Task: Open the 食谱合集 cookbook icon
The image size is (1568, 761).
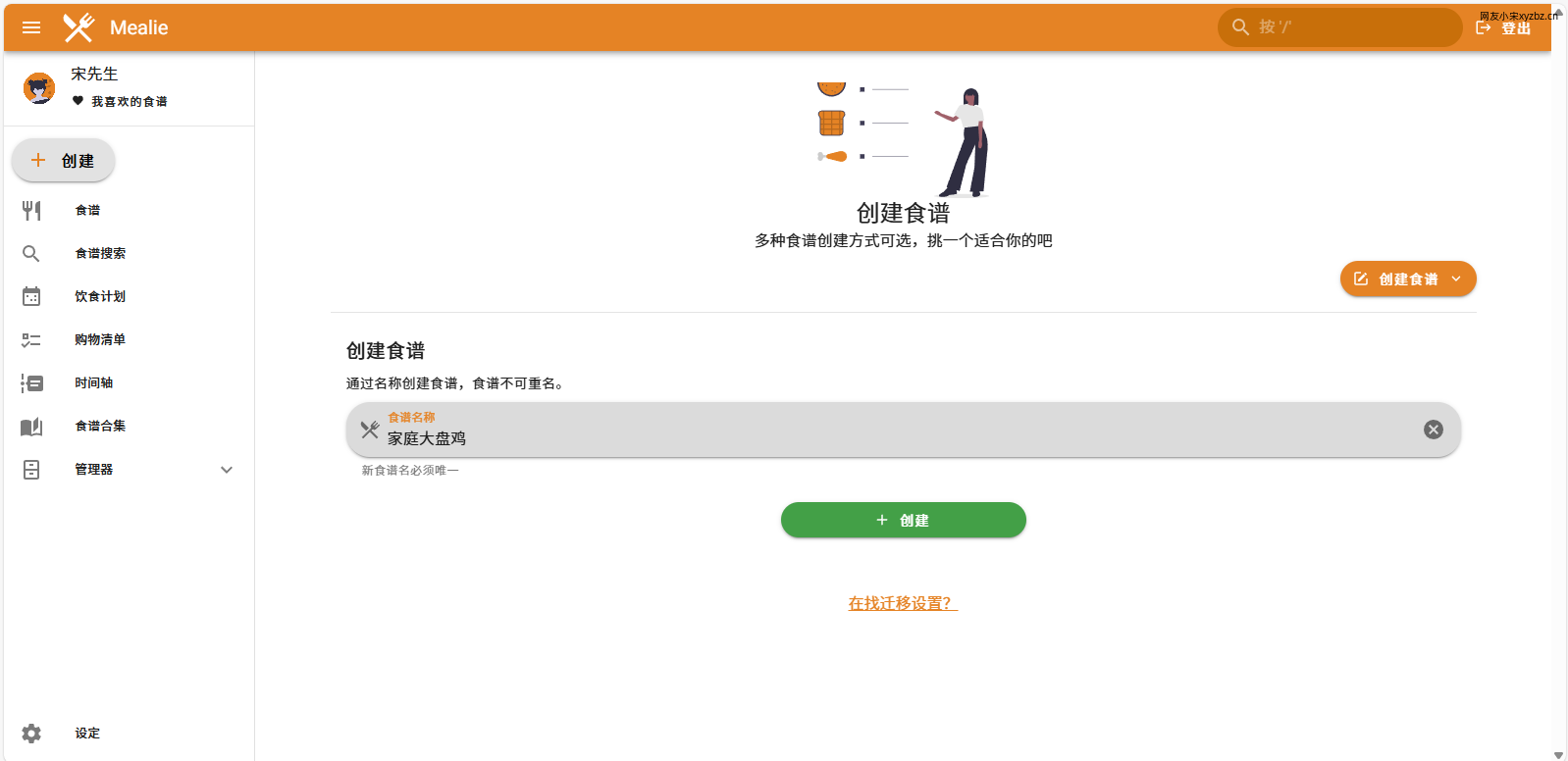Action: [31, 426]
